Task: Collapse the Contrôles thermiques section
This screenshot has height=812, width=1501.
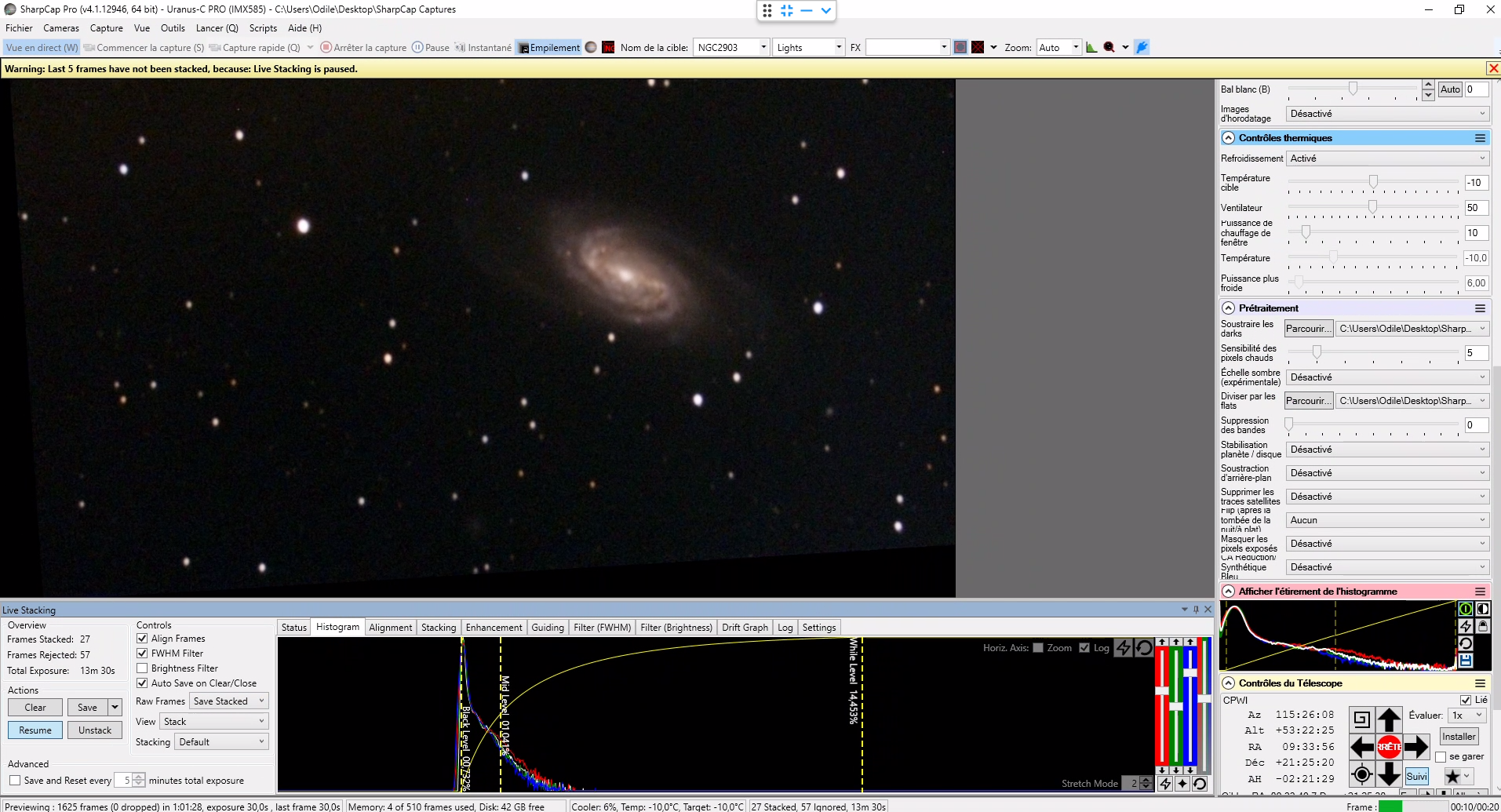Action: point(1229,138)
